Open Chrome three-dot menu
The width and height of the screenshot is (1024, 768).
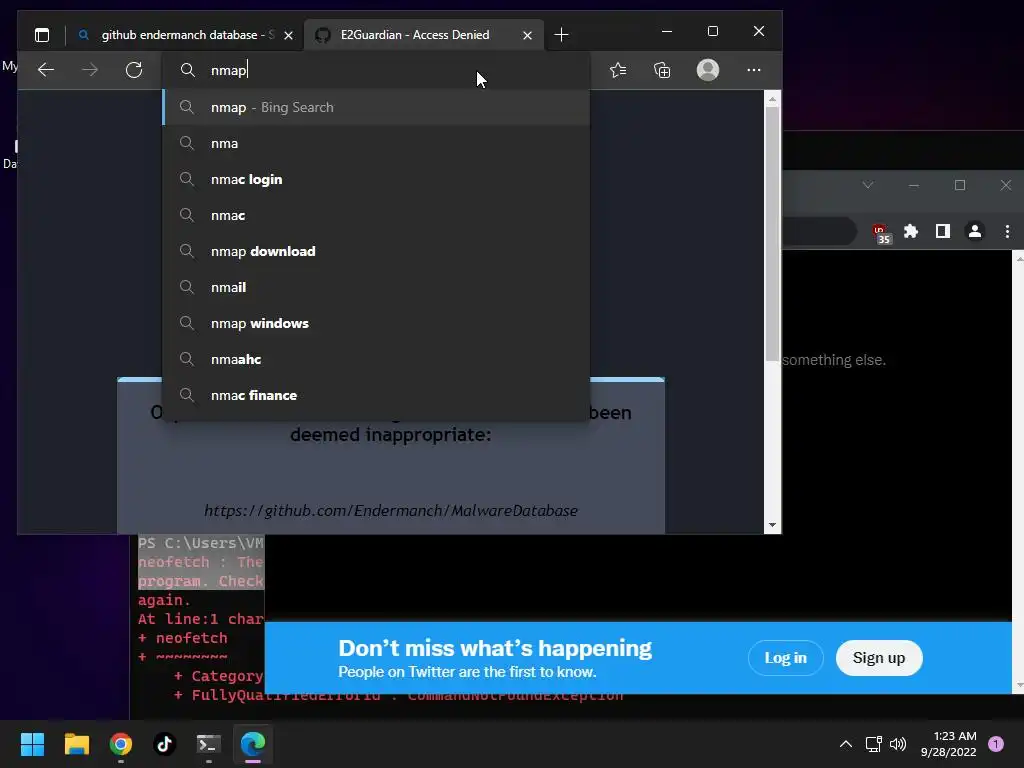[x=1007, y=231]
